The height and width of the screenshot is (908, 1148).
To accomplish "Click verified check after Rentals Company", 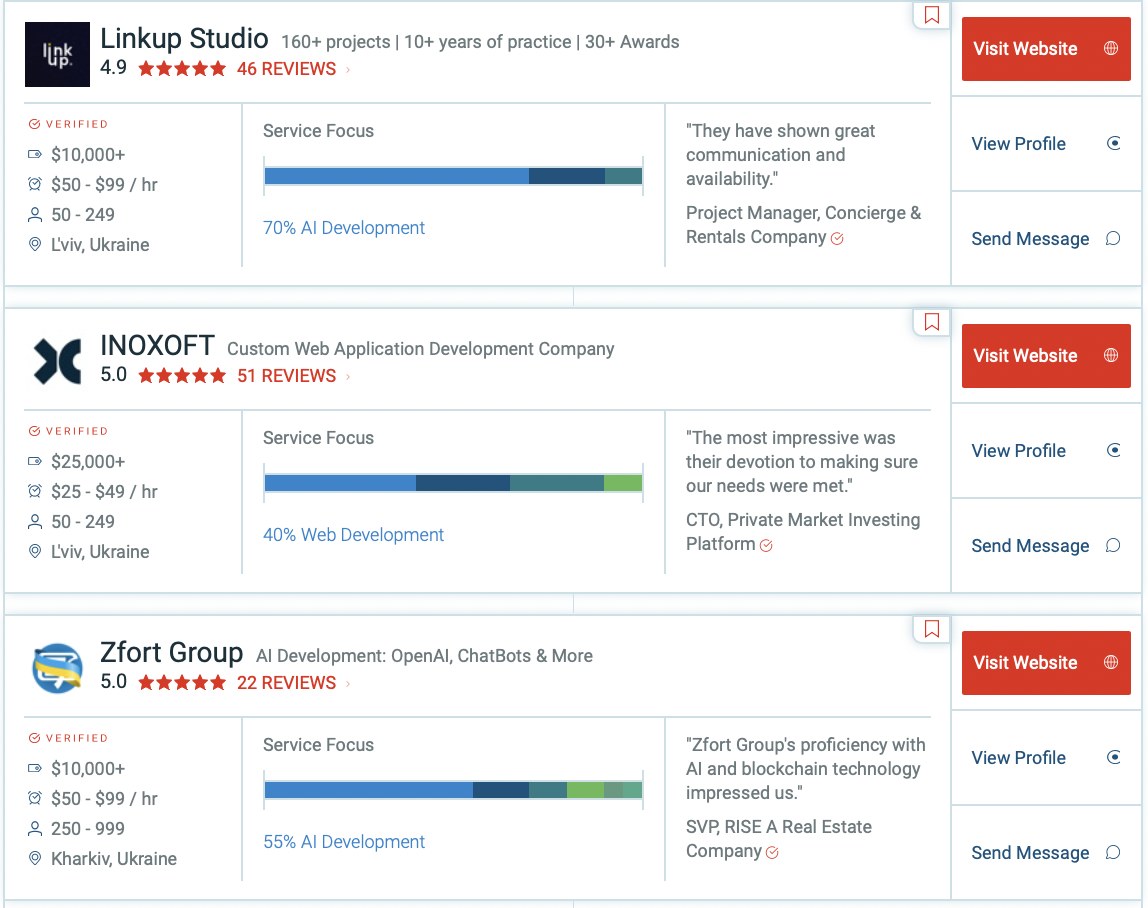I will [x=838, y=238].
